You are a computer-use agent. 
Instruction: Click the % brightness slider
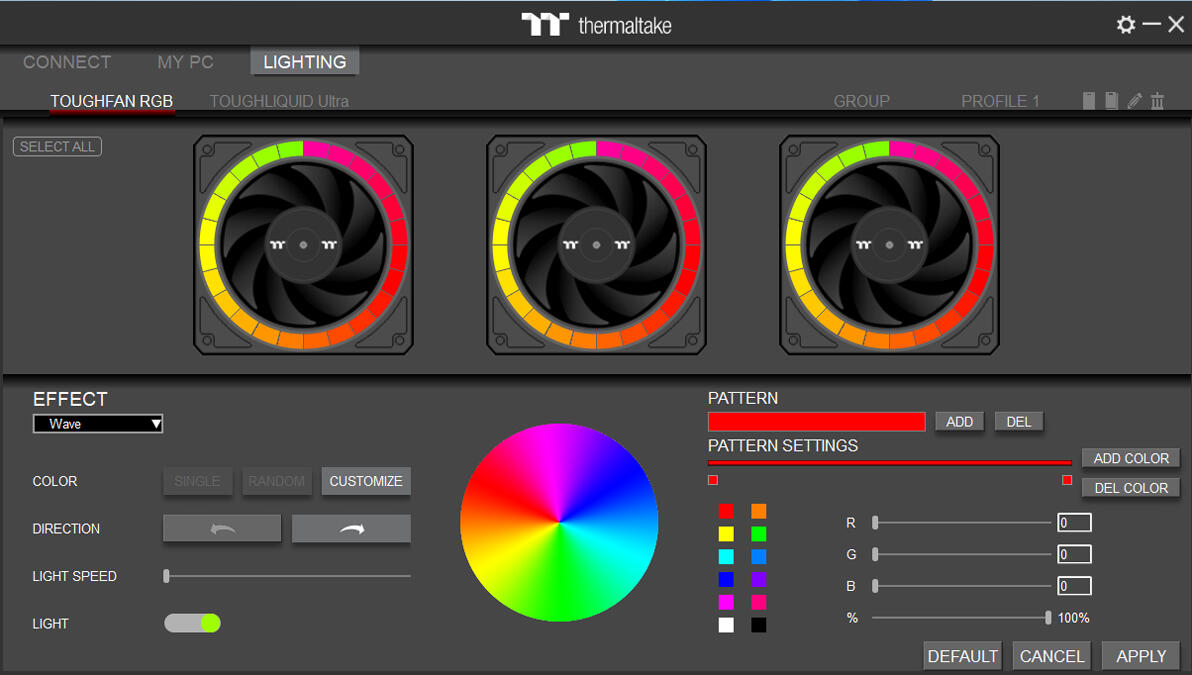coord(962,618)
